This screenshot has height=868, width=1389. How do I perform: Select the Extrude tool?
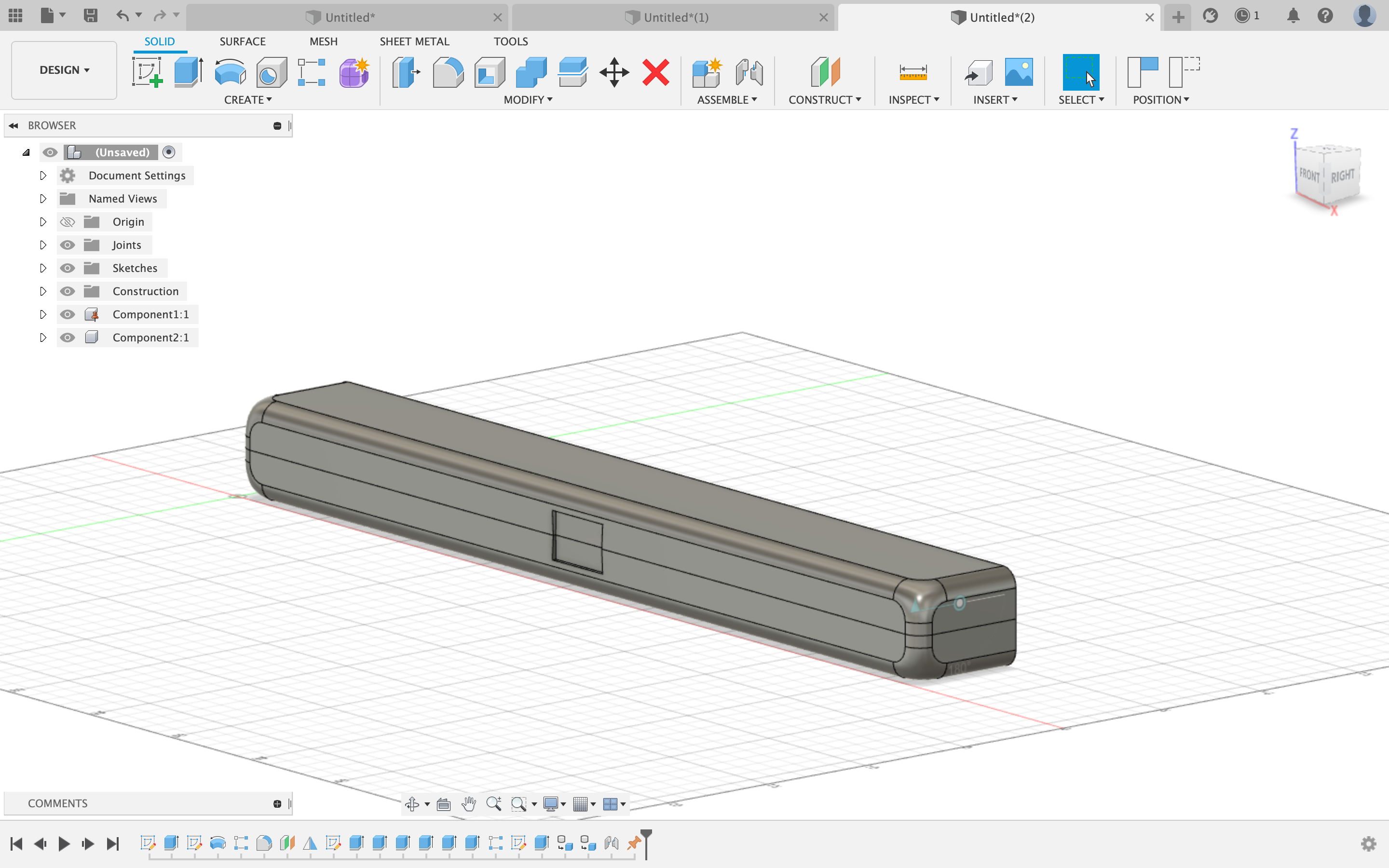(188, 72)
